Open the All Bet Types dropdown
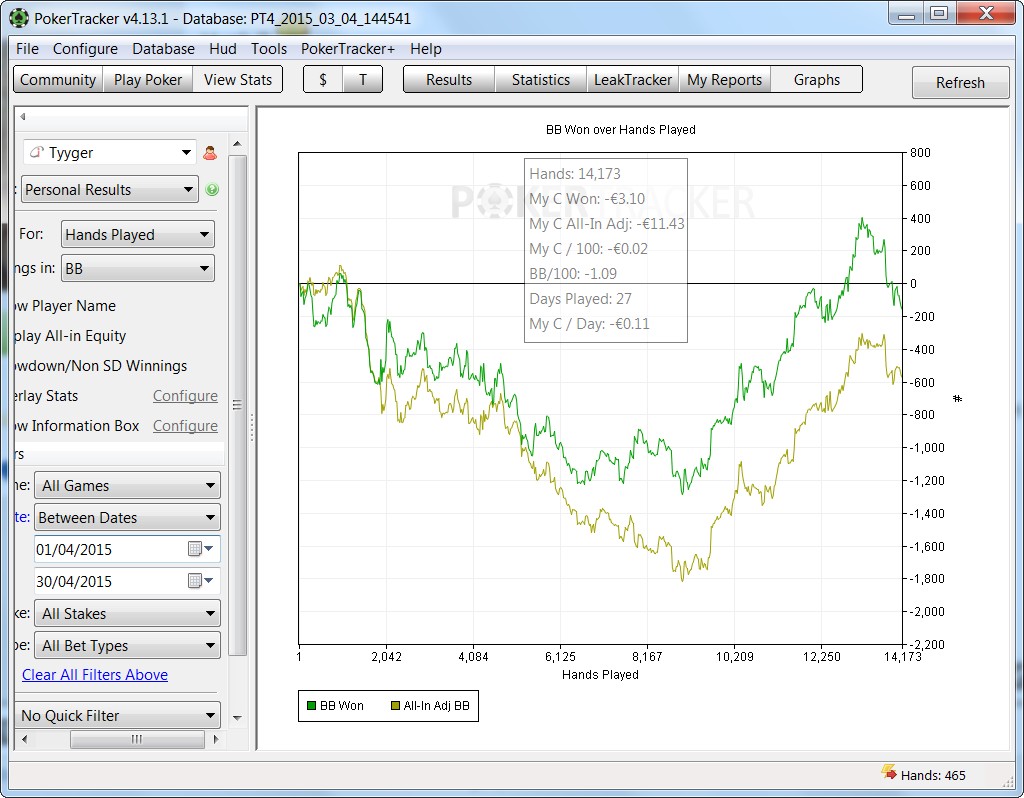Image resolution: width=1024 pixels, height=798 pixels. tap(127, 645)
